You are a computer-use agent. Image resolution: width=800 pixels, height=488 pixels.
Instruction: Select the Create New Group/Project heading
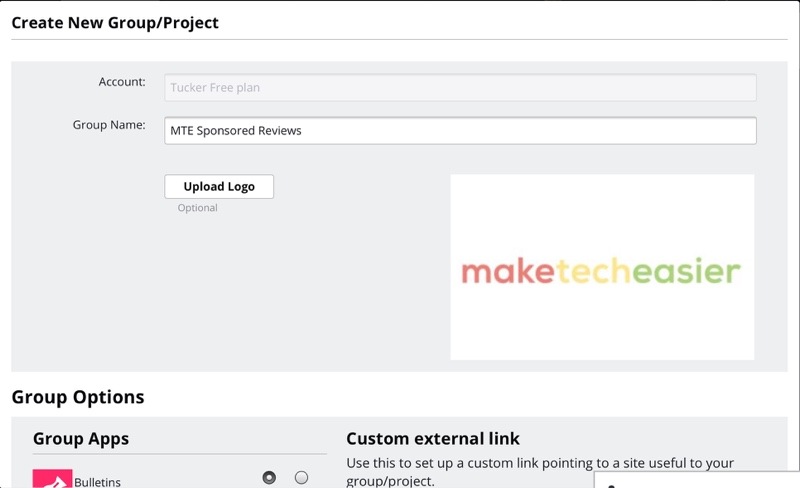(x=115, y=22)
